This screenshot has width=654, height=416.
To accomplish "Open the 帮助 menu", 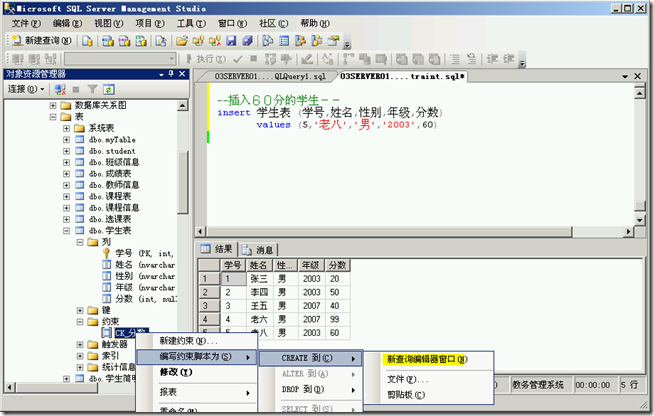I will click(315, 23).
